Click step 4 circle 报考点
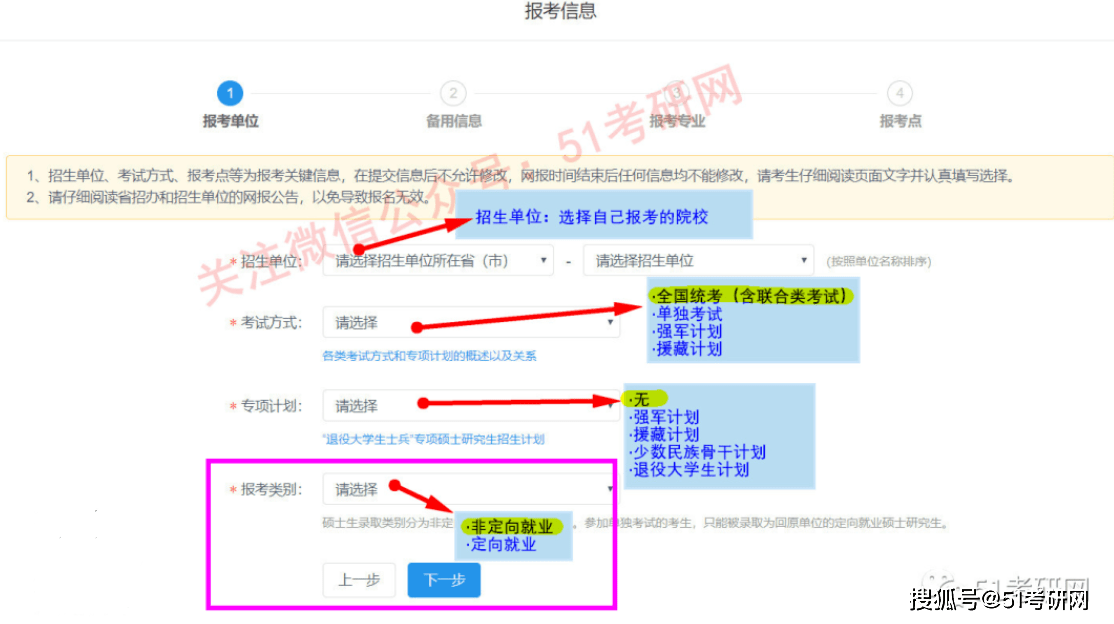Viewport: 1114px width, 624px height. tap(899, 93)
